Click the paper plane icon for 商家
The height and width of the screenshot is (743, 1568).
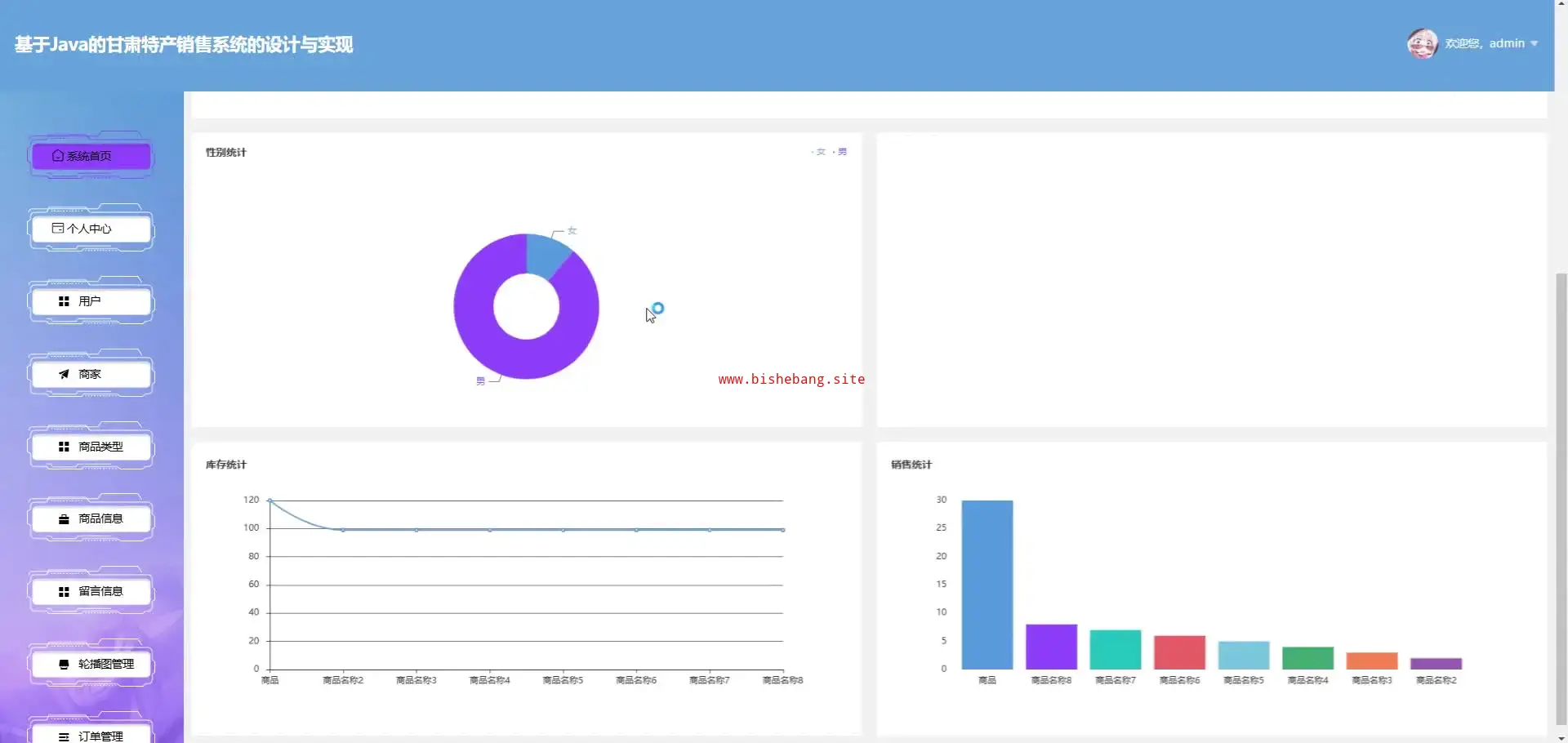coord(64,374)
